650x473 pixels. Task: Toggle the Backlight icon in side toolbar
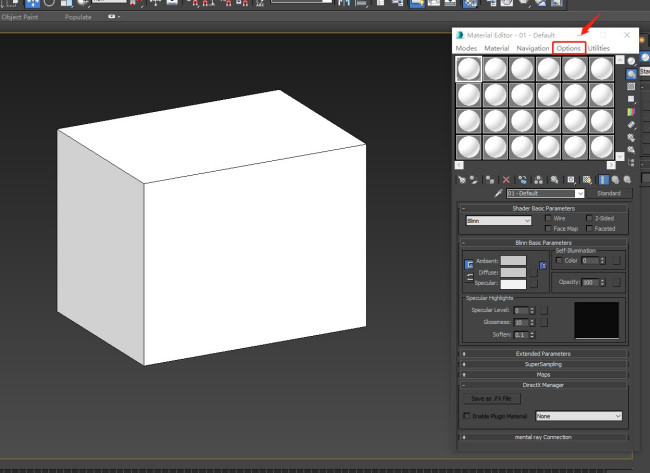click(631, 74)
